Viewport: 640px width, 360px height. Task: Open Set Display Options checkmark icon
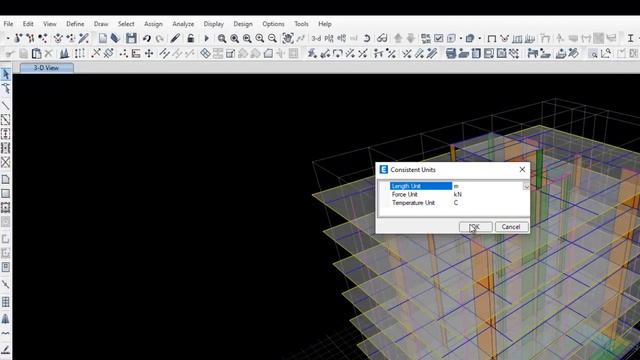[x=438, y=38]
